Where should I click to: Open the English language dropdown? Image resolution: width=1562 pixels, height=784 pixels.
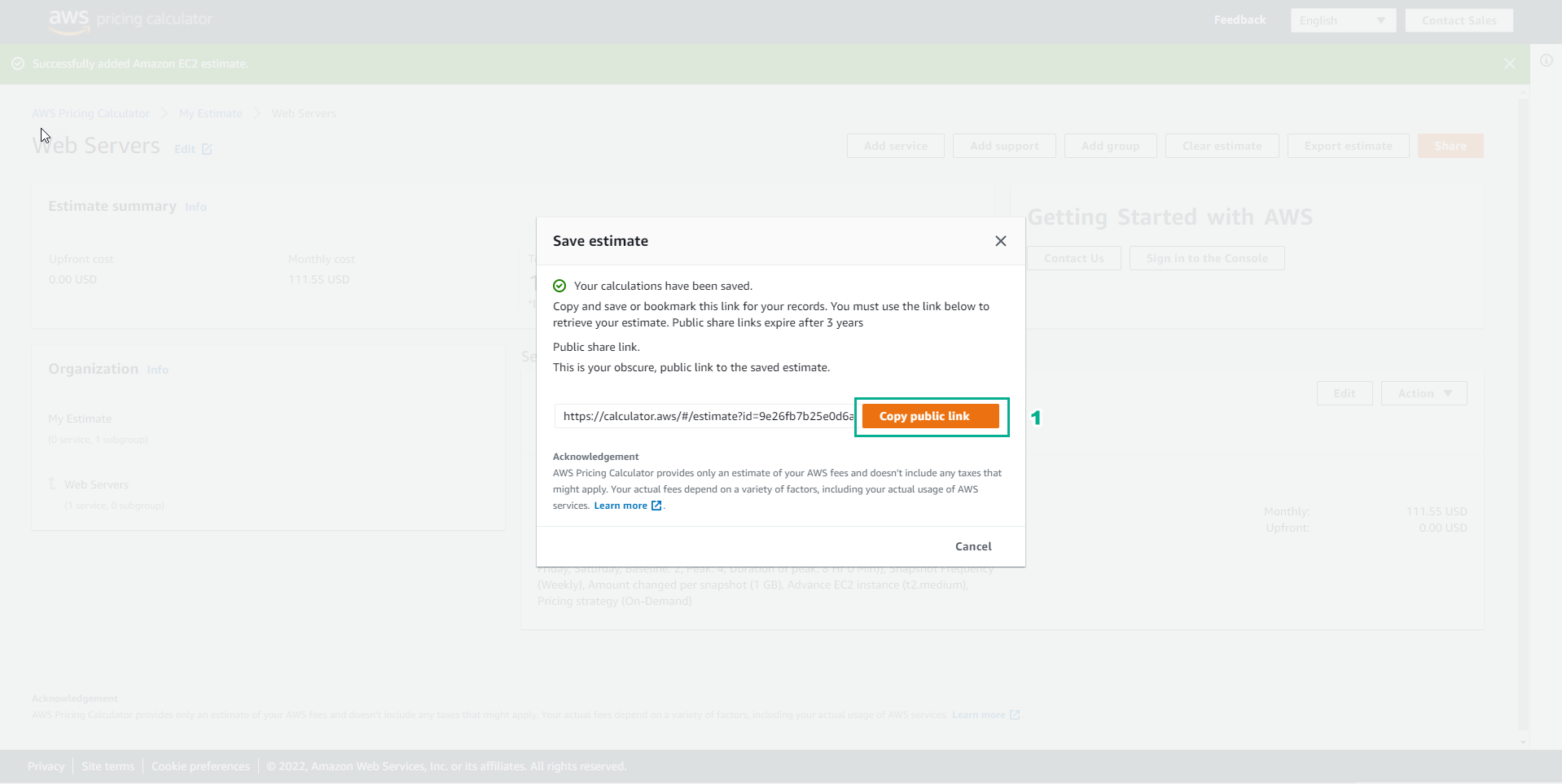click(1343, 20)
